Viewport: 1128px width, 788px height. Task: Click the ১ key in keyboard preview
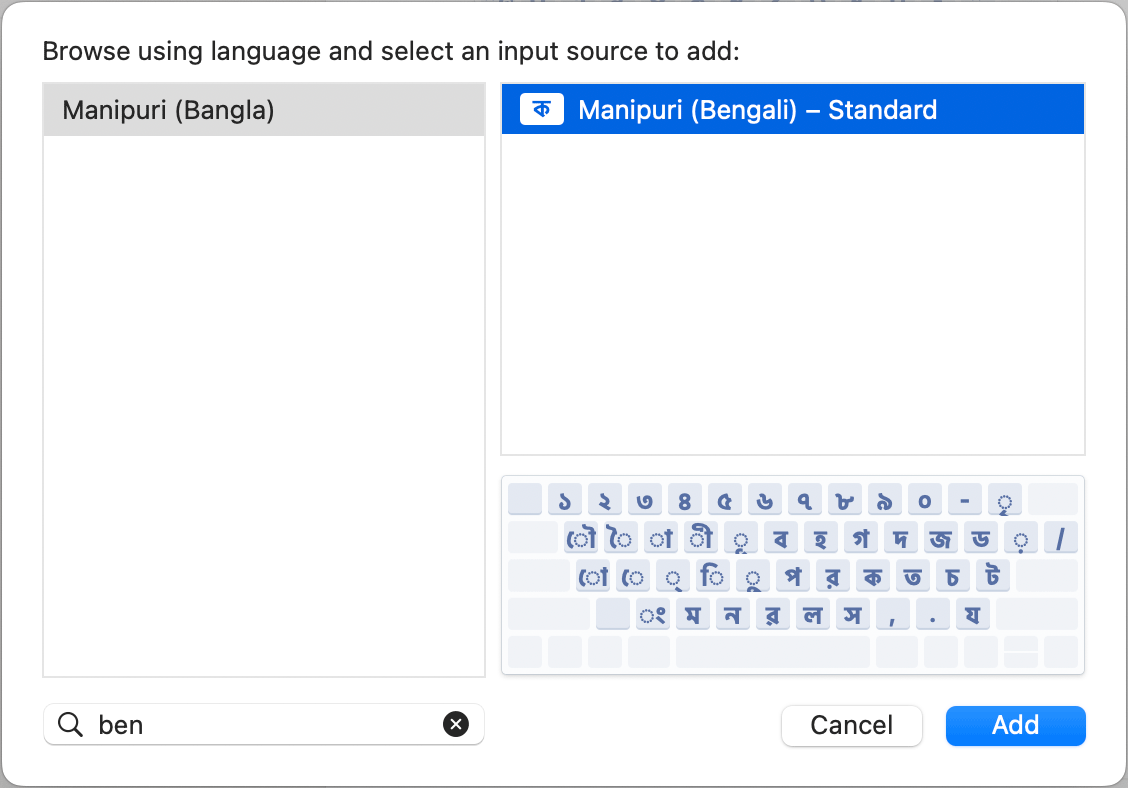pyautogui.click(x=565, y=499)
